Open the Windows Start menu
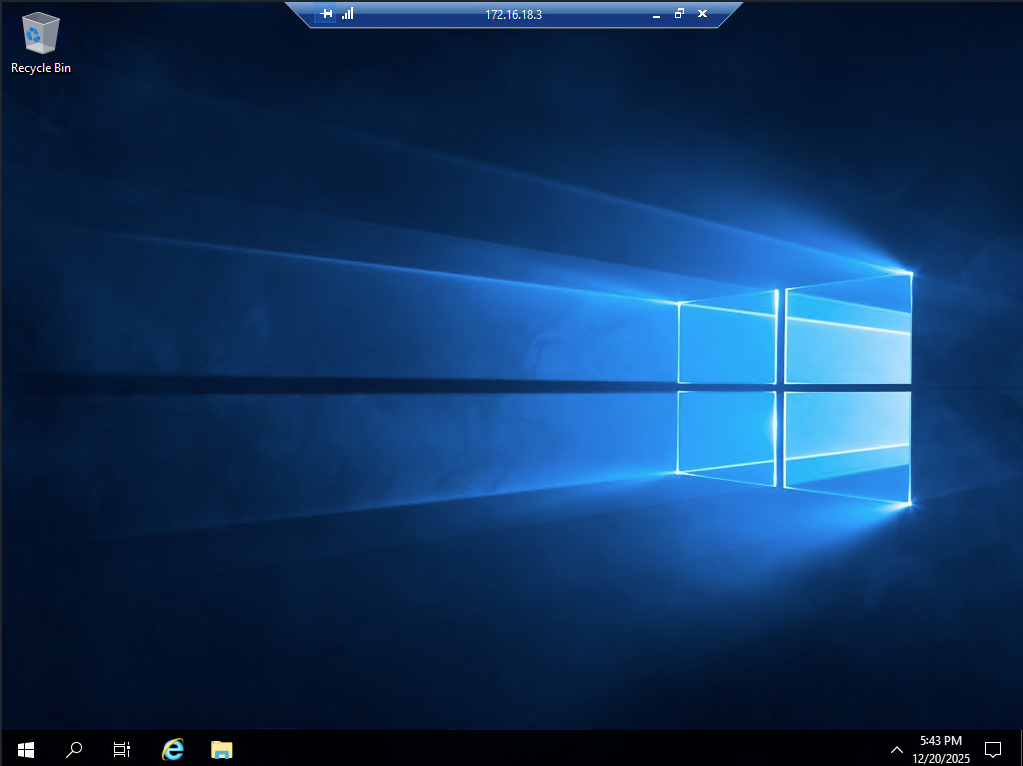 coord(25,748)
